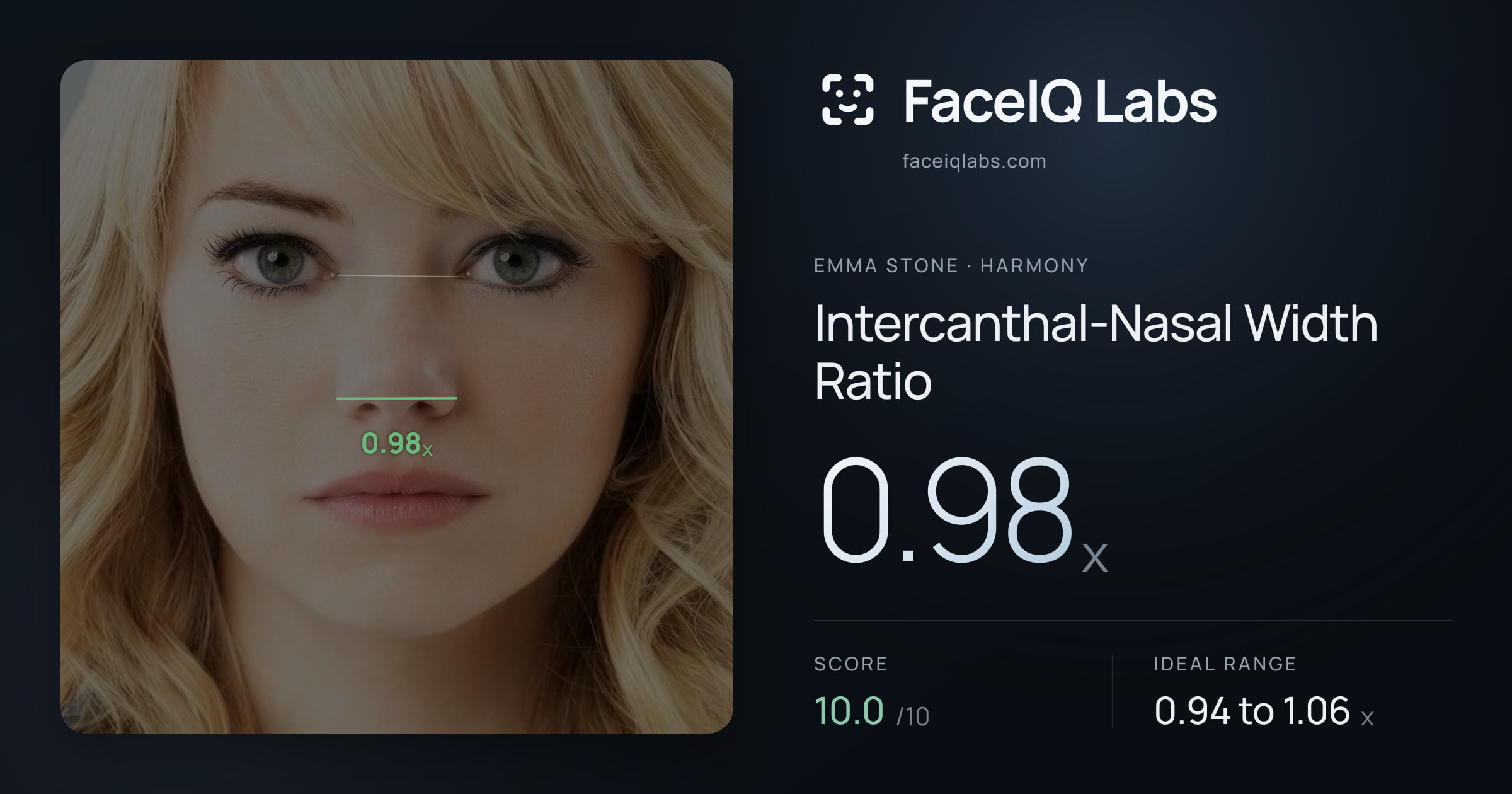1512x794 pixels.
Task: Click the 0.94 to 1.06 range value
Action: pyautogui.click(x=1252, y=711)
